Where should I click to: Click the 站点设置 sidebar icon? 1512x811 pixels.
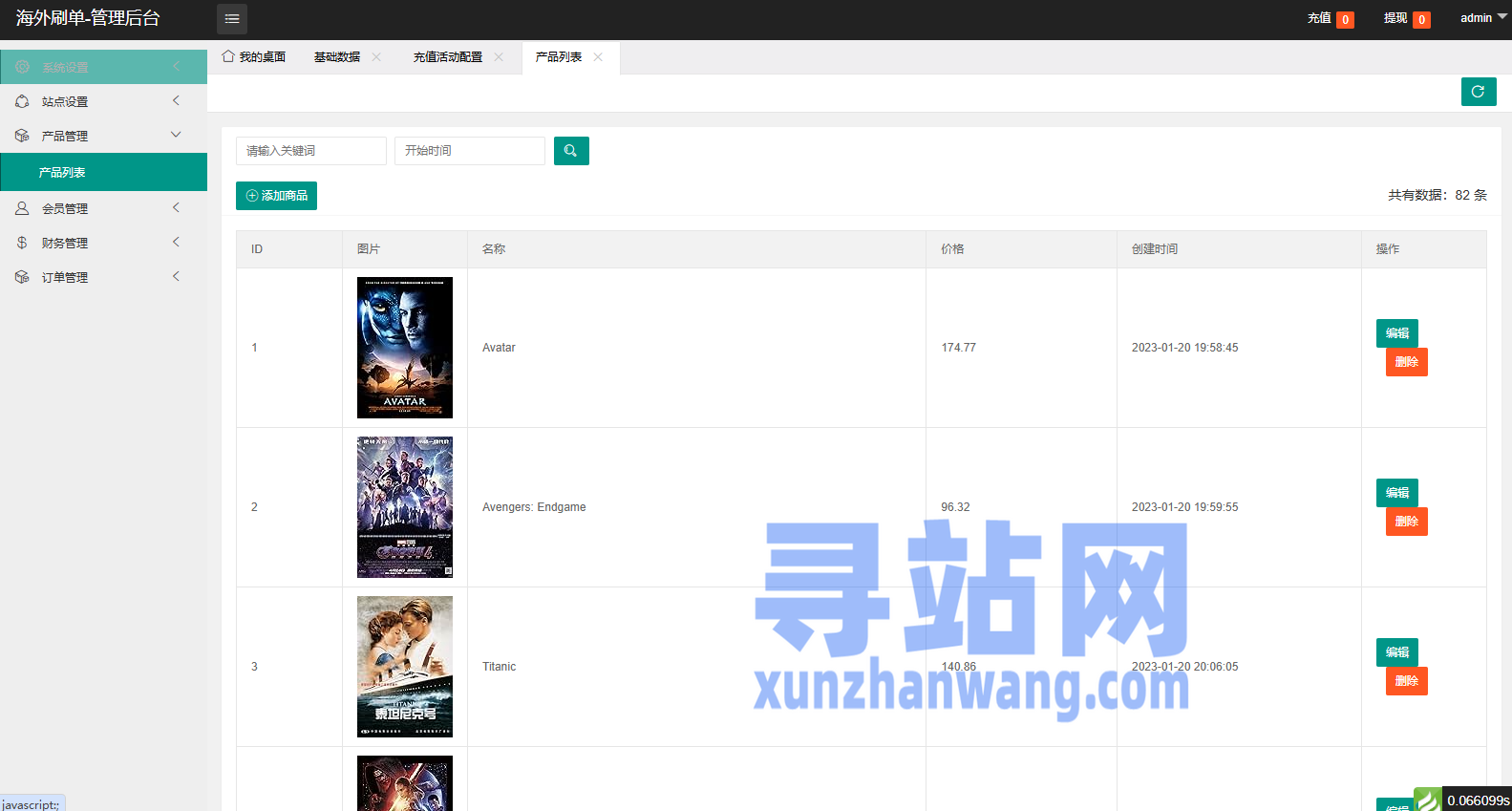(x=22, y=101)
